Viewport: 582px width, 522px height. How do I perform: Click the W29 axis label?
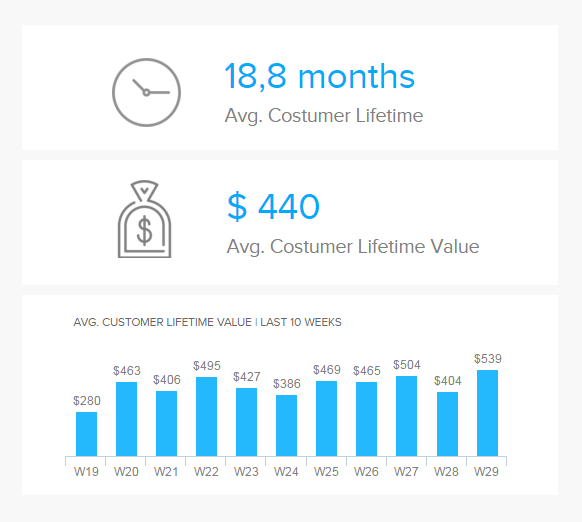click(486, 472)
